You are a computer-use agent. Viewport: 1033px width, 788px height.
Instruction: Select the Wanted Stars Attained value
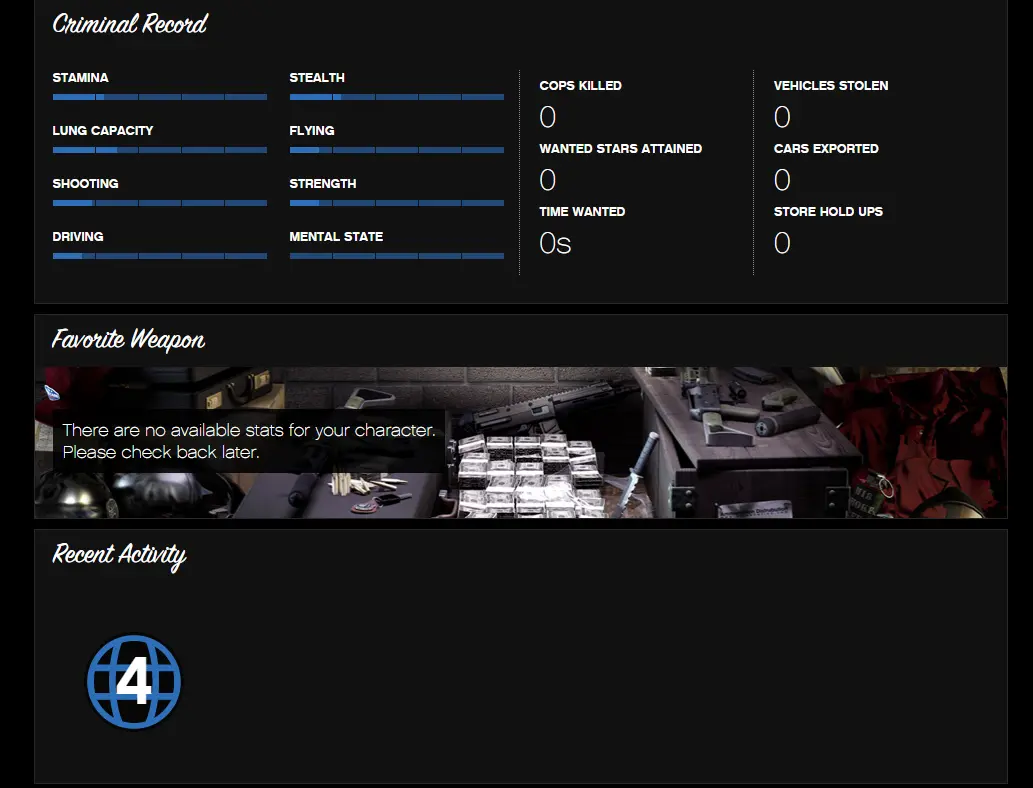(548, 181)
